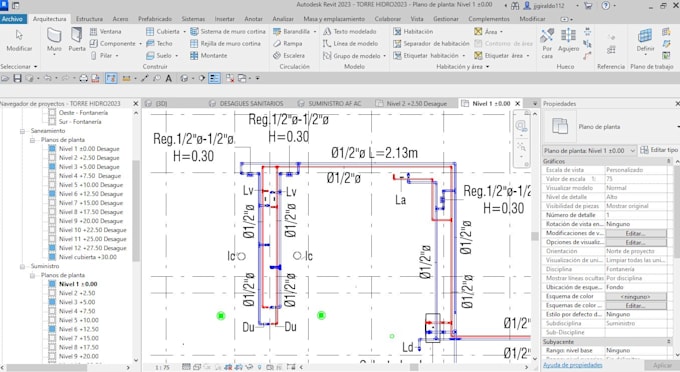Select the Línea de modelo tool
The height and width of the screenshot is (372, 680).
click(350, 43)
